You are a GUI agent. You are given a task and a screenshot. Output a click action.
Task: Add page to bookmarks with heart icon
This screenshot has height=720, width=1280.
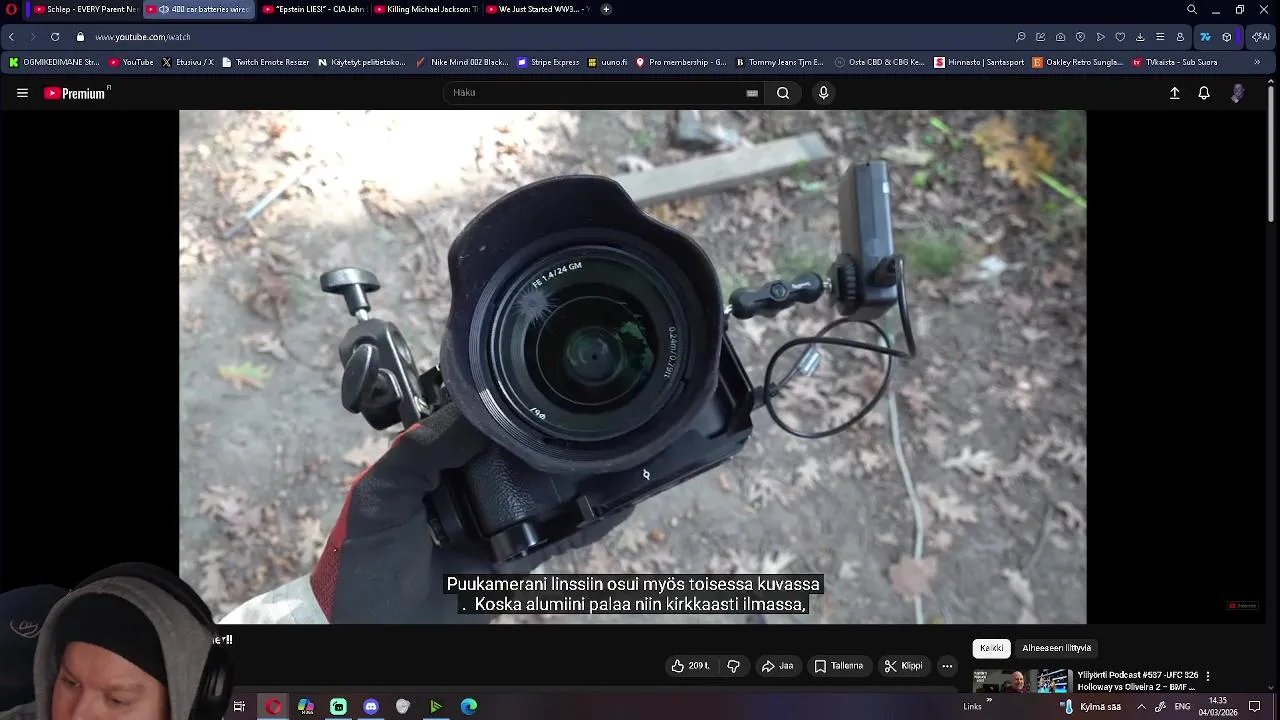(1120, 37)
